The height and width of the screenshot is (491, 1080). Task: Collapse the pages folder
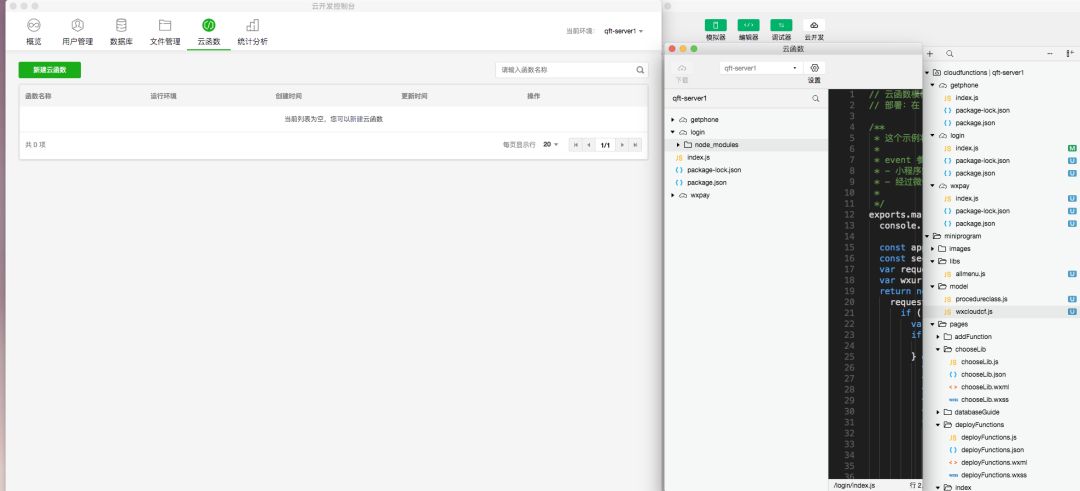click(x=933, y=324)
